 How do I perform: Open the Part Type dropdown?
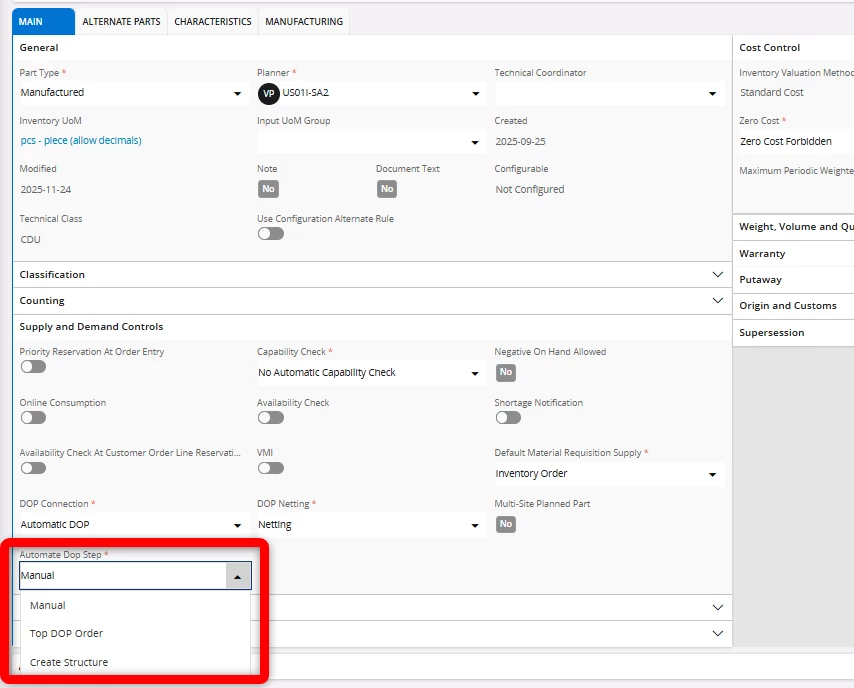click(x=237, y=93)
